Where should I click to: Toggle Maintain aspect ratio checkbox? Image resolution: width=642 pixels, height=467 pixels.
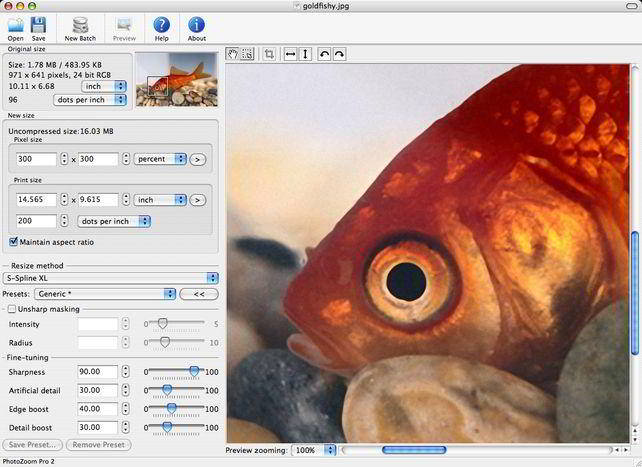[x=13, y=242]
